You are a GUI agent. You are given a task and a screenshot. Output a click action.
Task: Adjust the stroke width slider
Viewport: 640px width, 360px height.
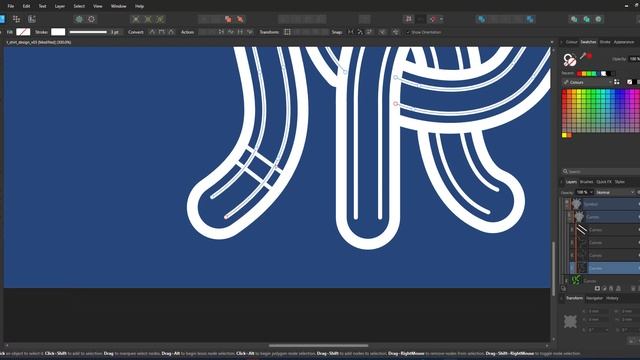(88, 32)
